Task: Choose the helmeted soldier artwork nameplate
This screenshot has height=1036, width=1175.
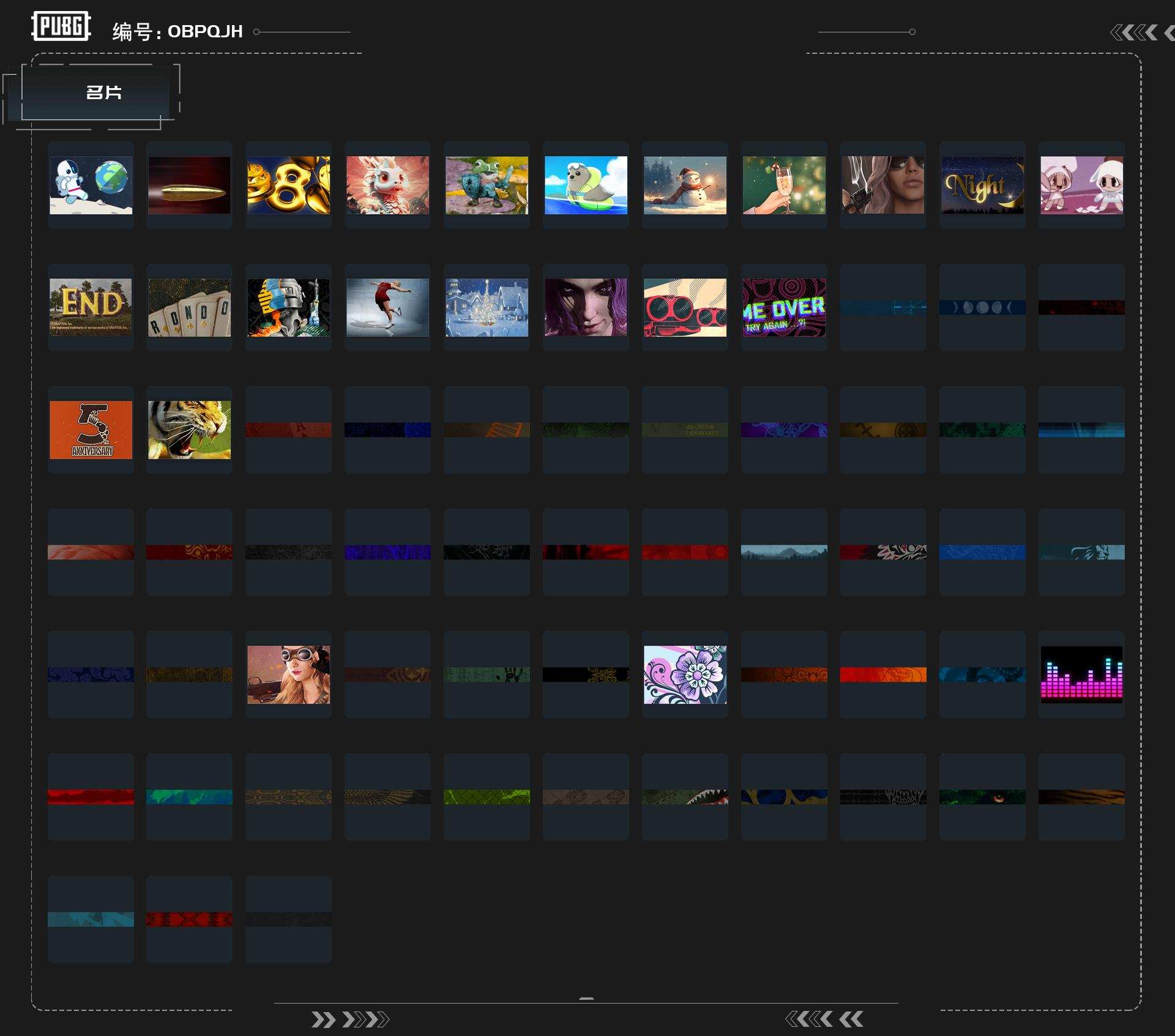Action: click(288, 307)
